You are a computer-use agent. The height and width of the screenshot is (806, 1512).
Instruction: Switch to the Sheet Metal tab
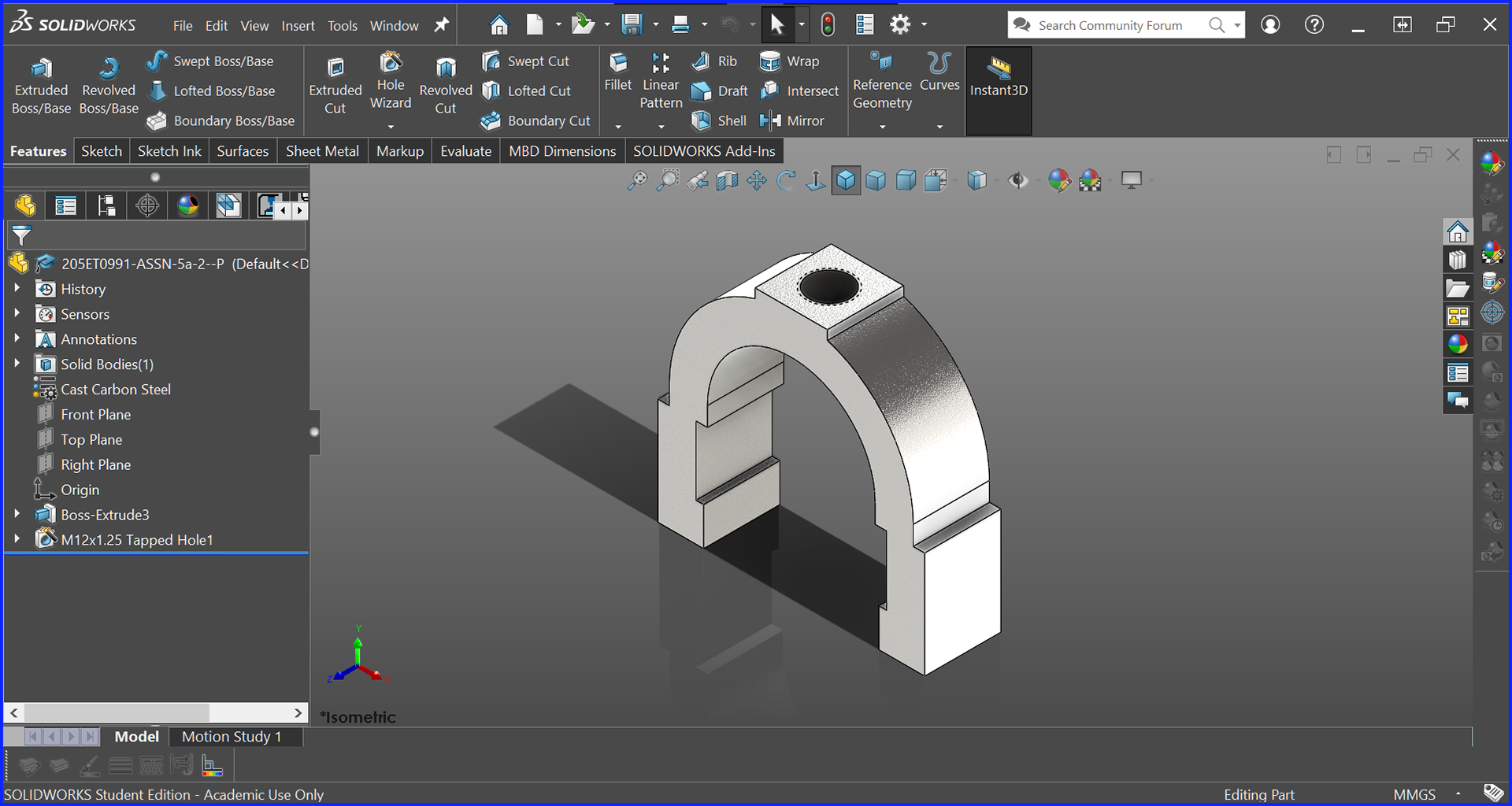[322, 151]
